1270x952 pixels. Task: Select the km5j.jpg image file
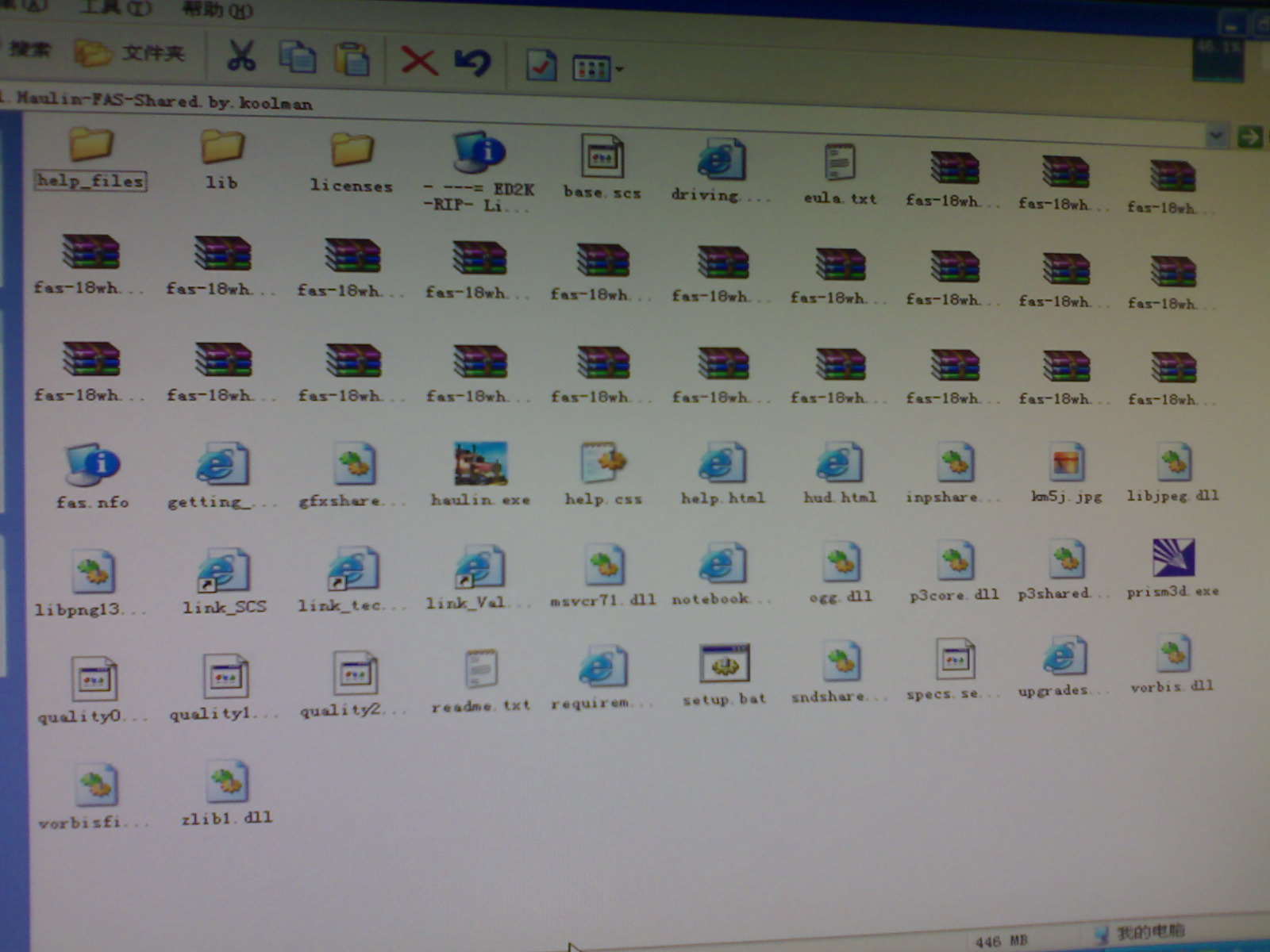point(1066,464)
